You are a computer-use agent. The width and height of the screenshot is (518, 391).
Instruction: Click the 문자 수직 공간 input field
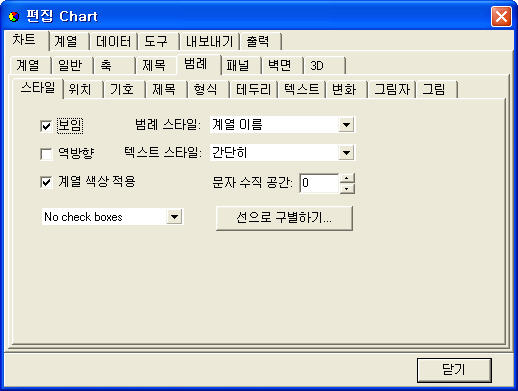319,183
